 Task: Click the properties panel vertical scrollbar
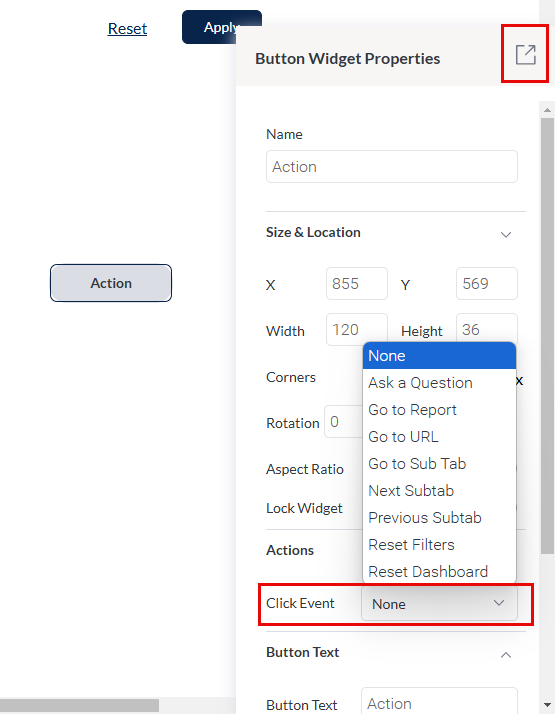pyautogui.click(x=547, y=336)
